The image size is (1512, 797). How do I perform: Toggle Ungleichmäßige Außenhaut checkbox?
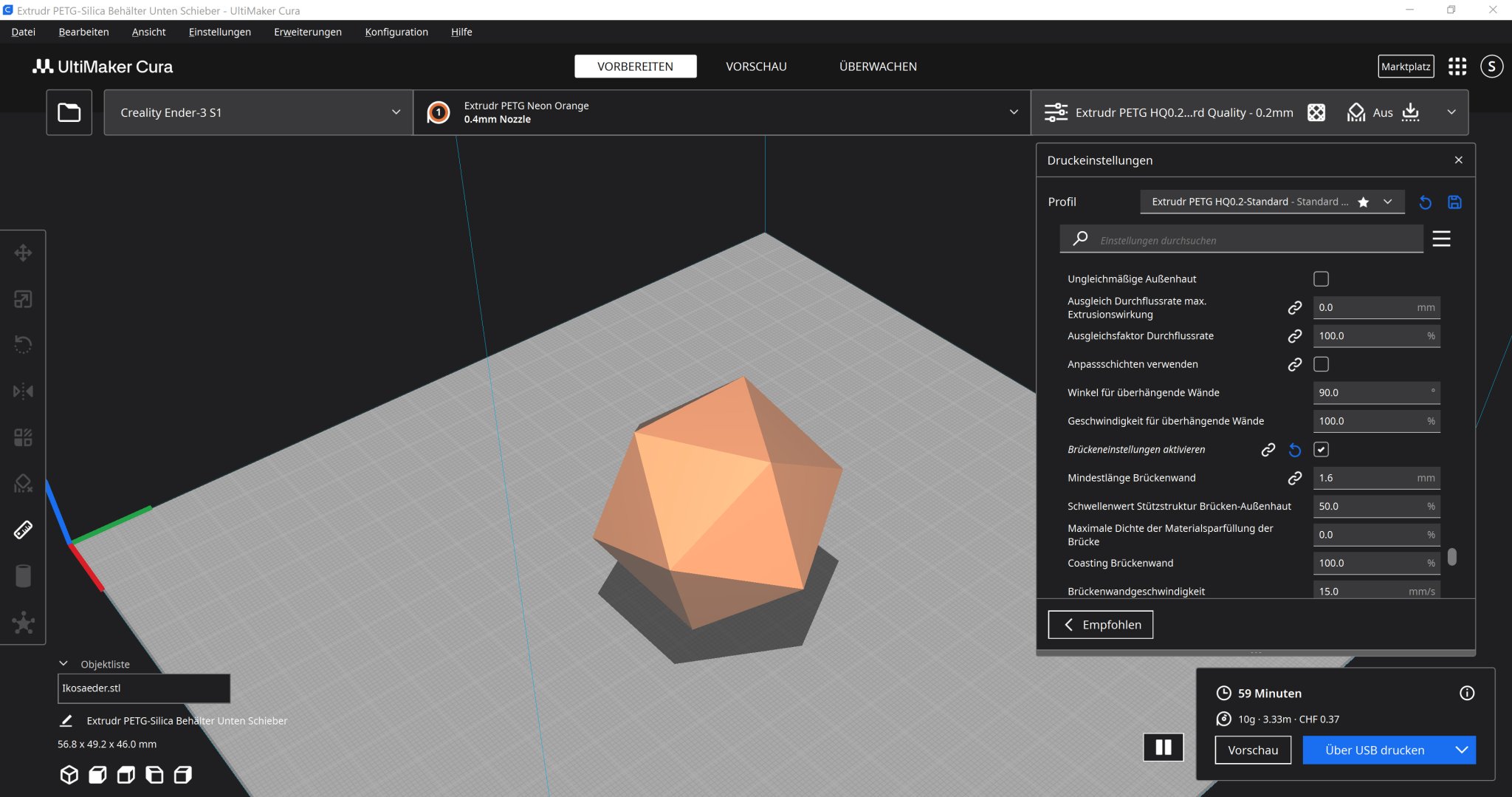pos(1321,279)
